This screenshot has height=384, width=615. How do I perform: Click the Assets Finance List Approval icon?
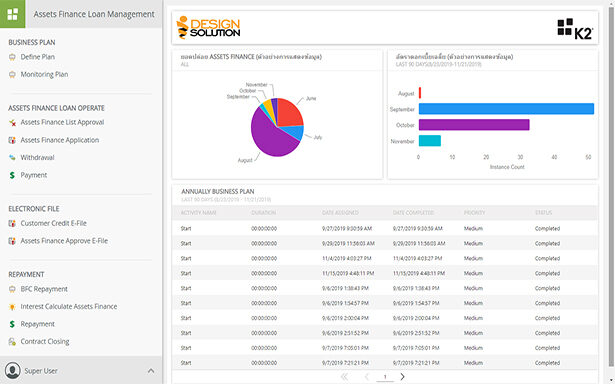[12, 122]
